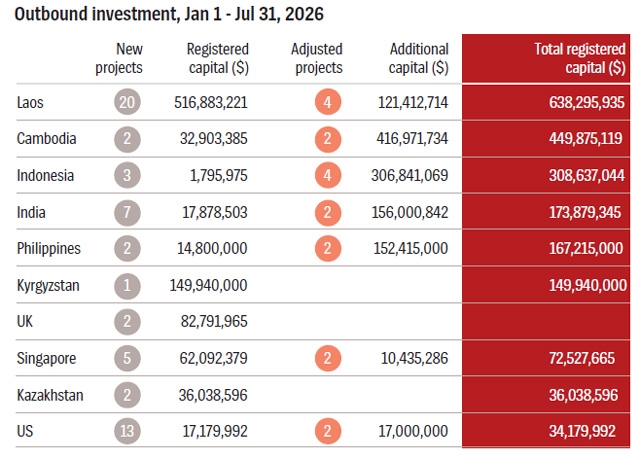640x459 pixels.
Task: Select India's gray circle showing 7
Action: coord(127,213)
